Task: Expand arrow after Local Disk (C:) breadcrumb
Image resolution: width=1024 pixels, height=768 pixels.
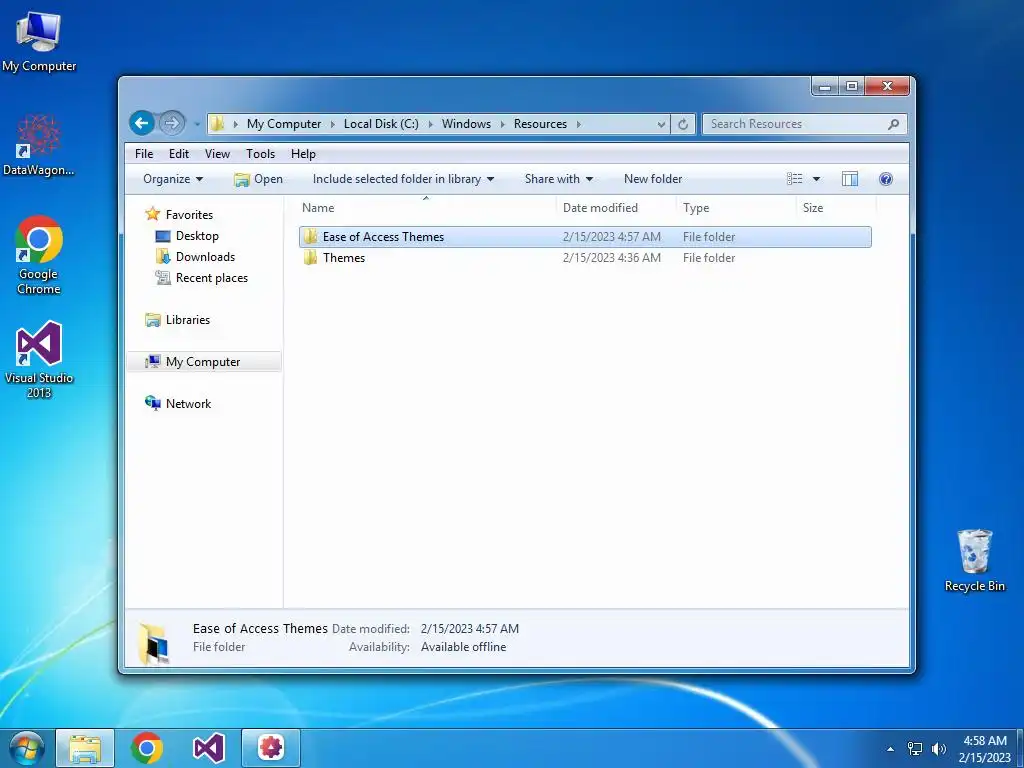Action: tap(430, 124)
